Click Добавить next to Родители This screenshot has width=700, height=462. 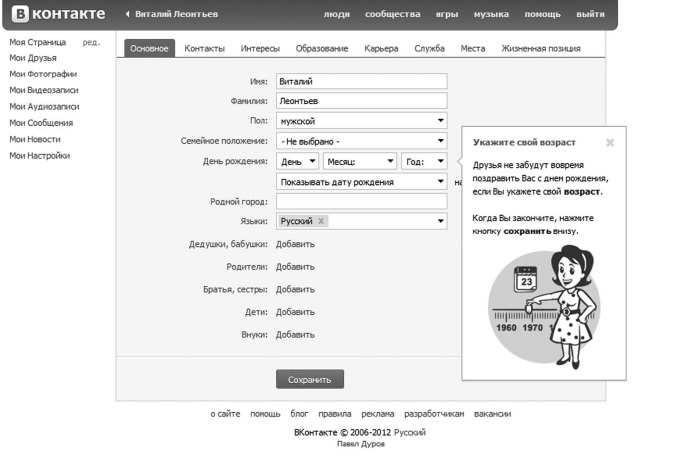(295, 267)
